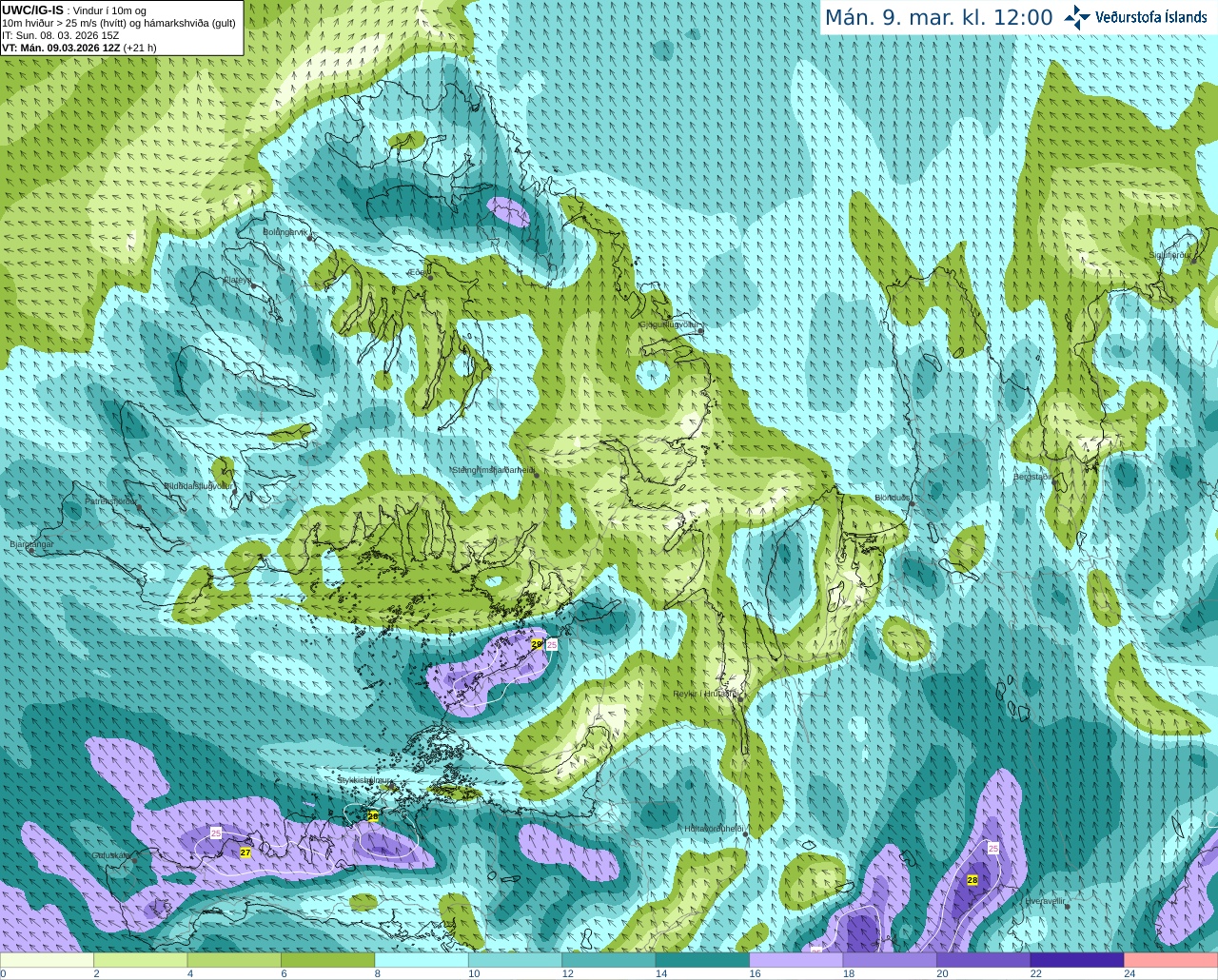Click white 25 contour label beside yellow 29
Screen dimensions: 1218x980
coord(552,644)
